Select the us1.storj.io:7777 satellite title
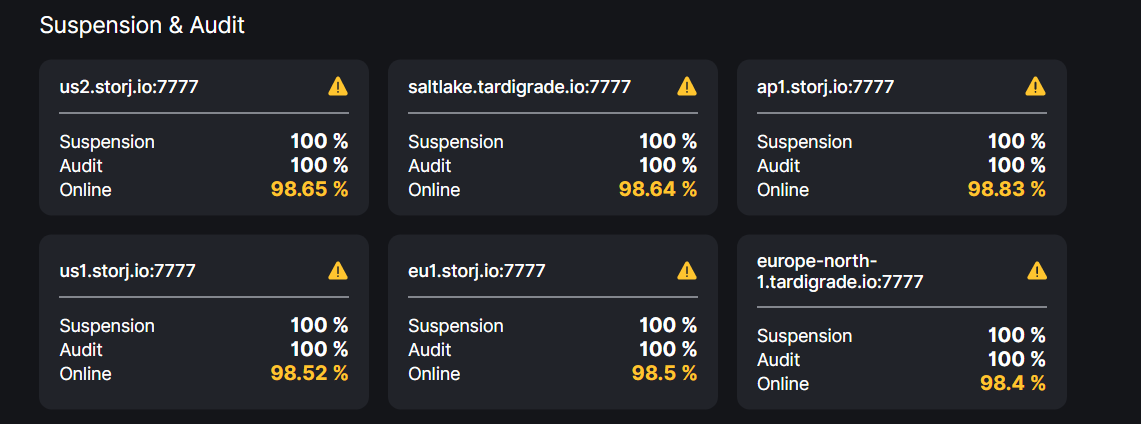Image resolution: width=1141 pixels, height=424 pixels. [x=127, y=270]
